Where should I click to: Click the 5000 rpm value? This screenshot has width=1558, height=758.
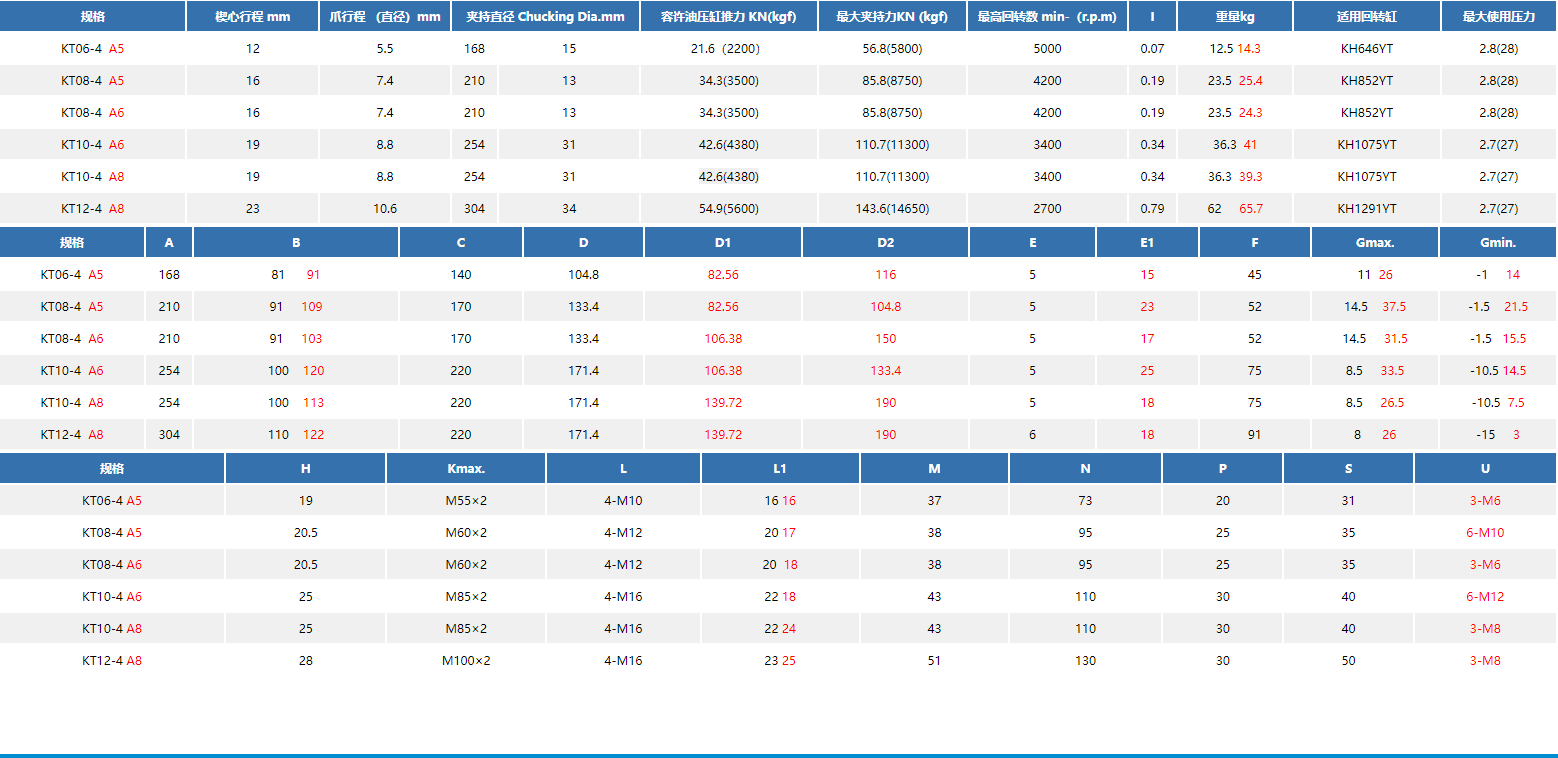point(1047,48)
